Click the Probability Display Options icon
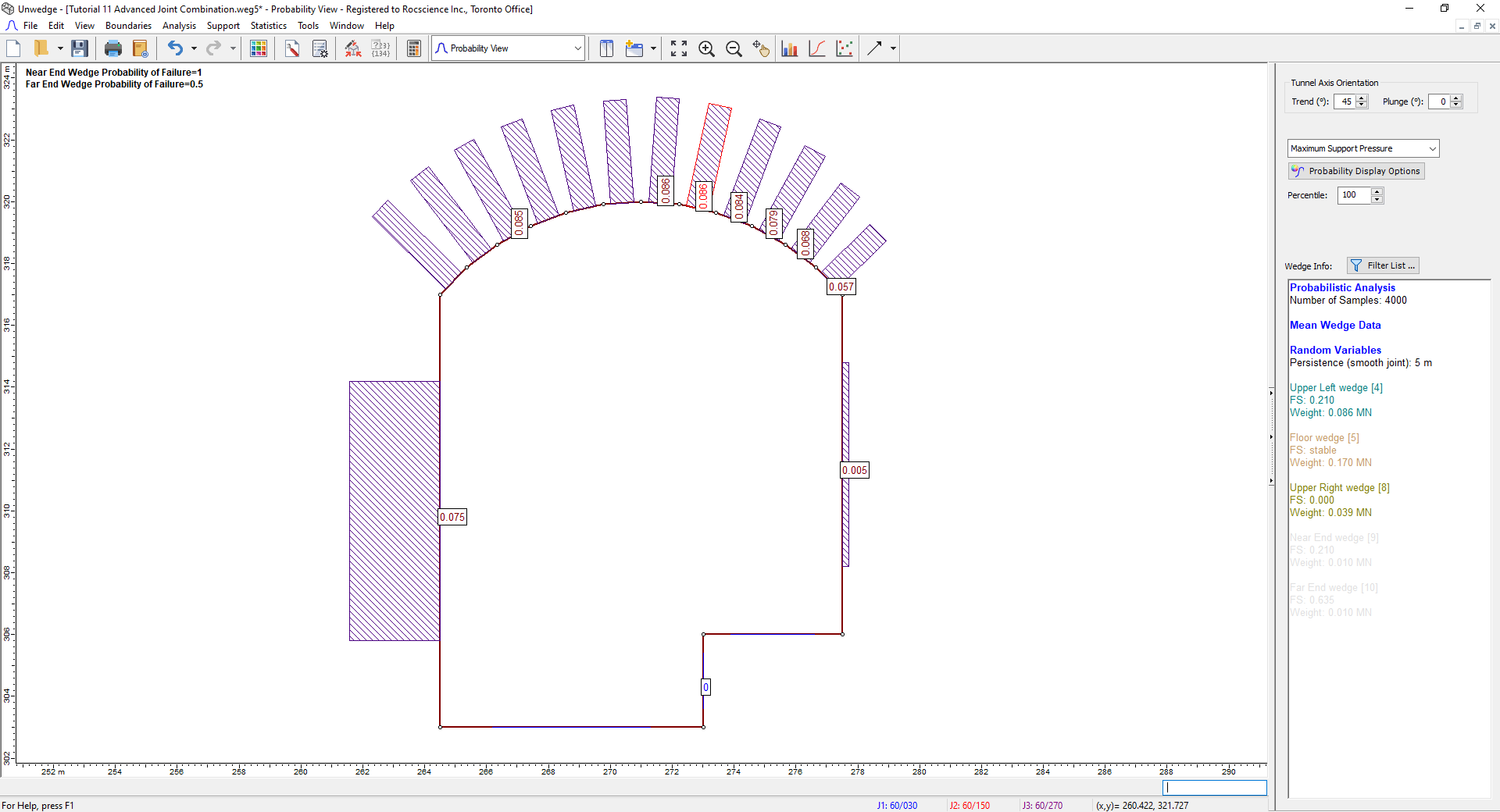Screen dimensions: 1500x812 (1298, 171)
